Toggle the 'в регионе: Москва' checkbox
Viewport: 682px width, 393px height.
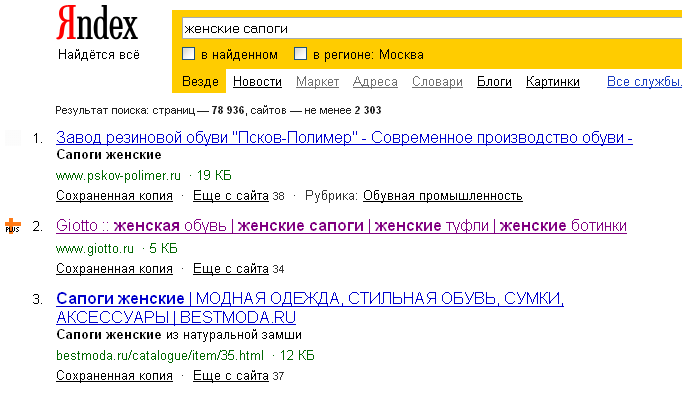tap(300, 54)
